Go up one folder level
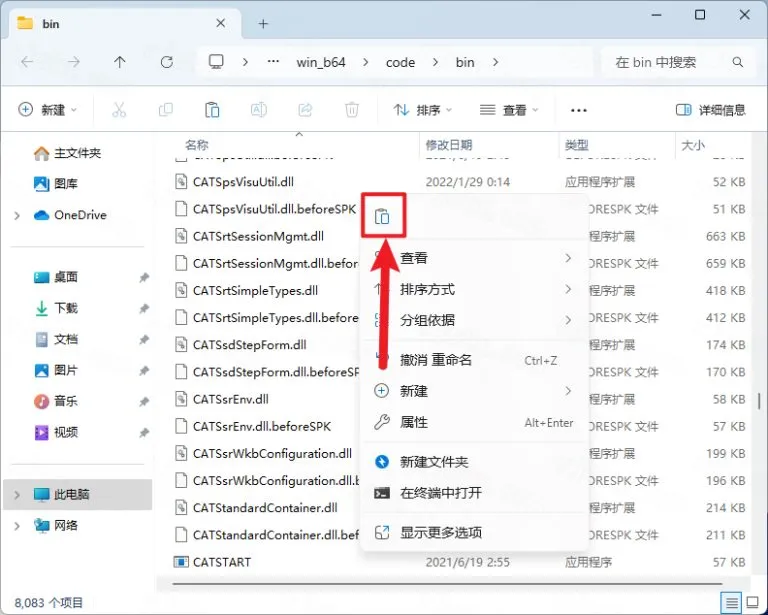The width and height of the screenshot is (768, 615). point(120,62)
